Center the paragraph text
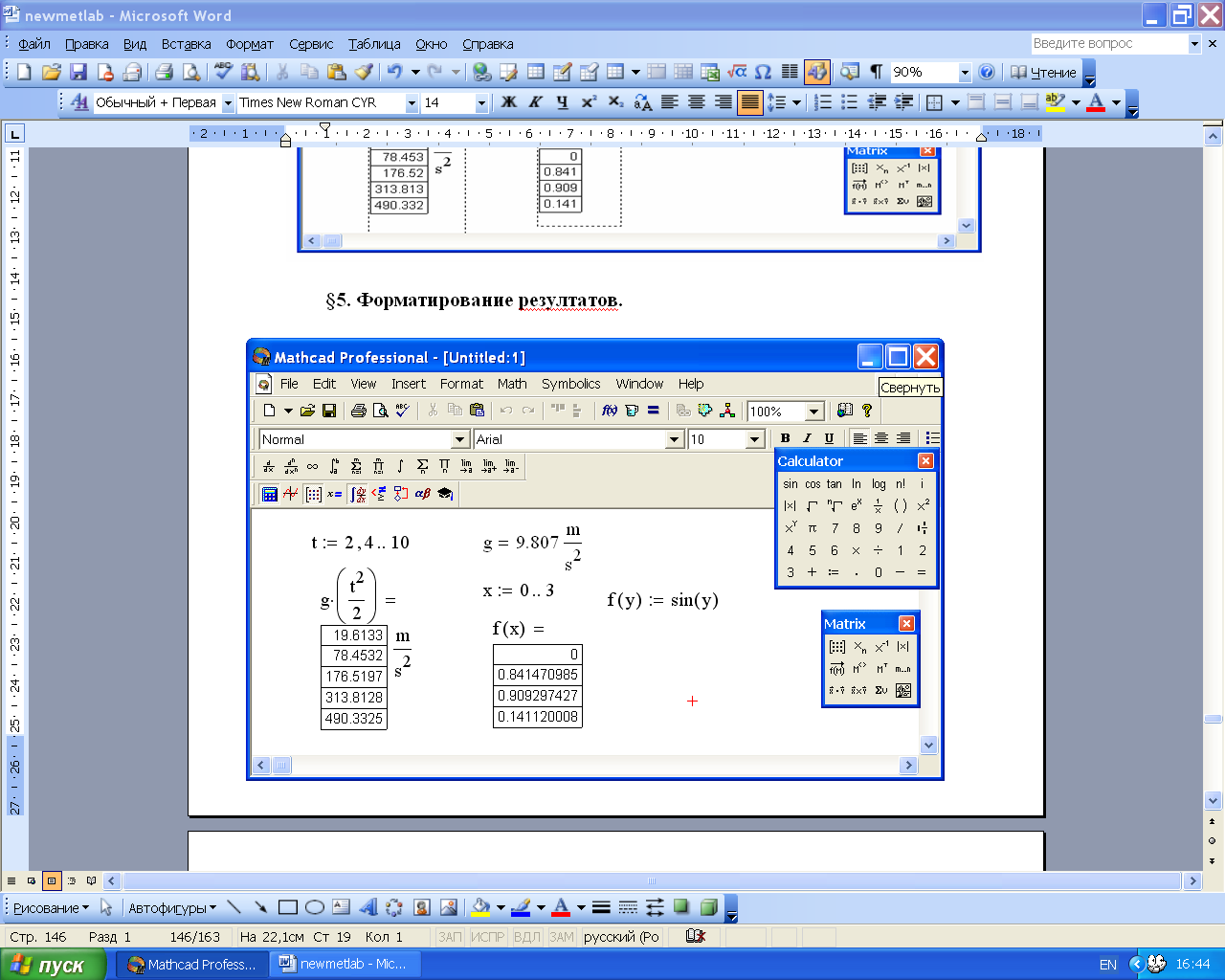Viewport: 1225px width, 980px height. (x=697, y=102)
